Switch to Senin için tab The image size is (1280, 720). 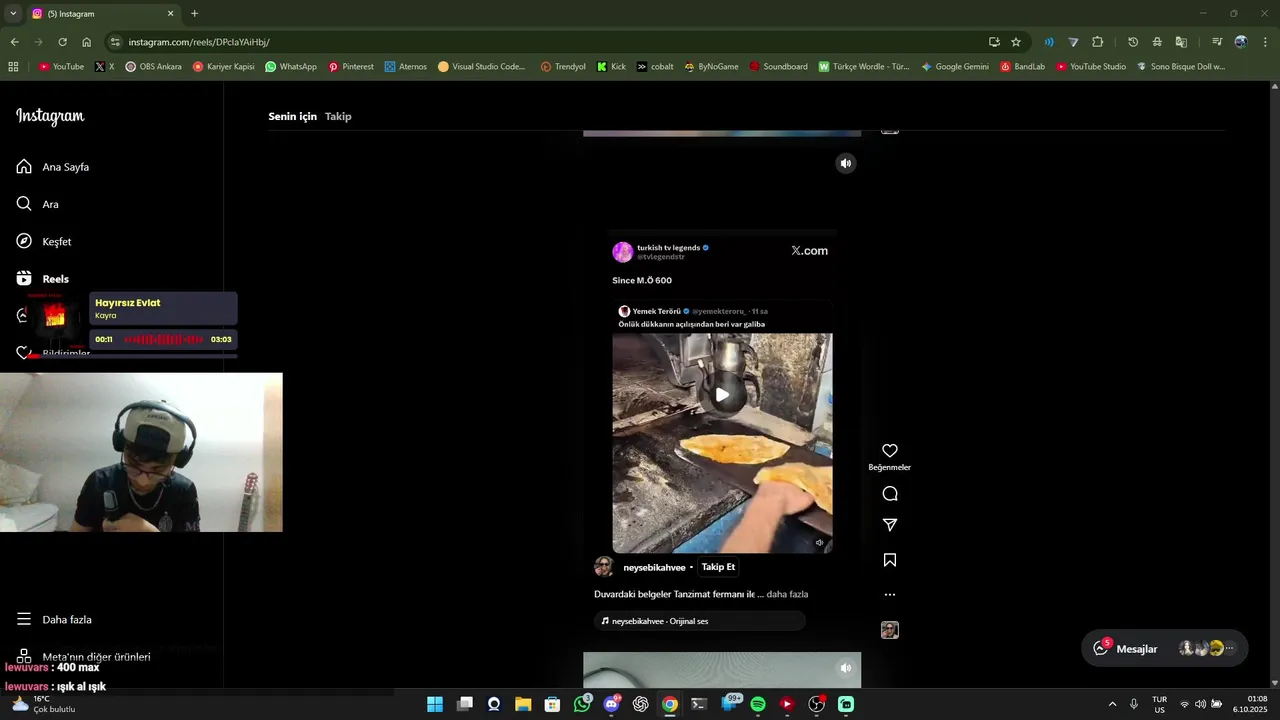[x=292, y=117]
